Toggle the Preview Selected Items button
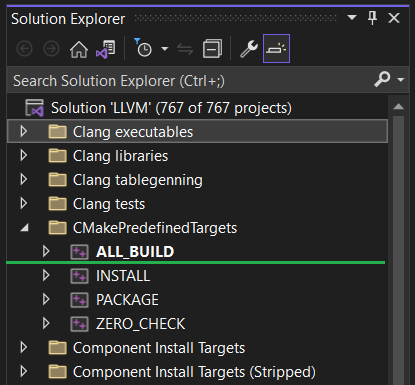The image size is (415, 385). click(x=276, y=49)
